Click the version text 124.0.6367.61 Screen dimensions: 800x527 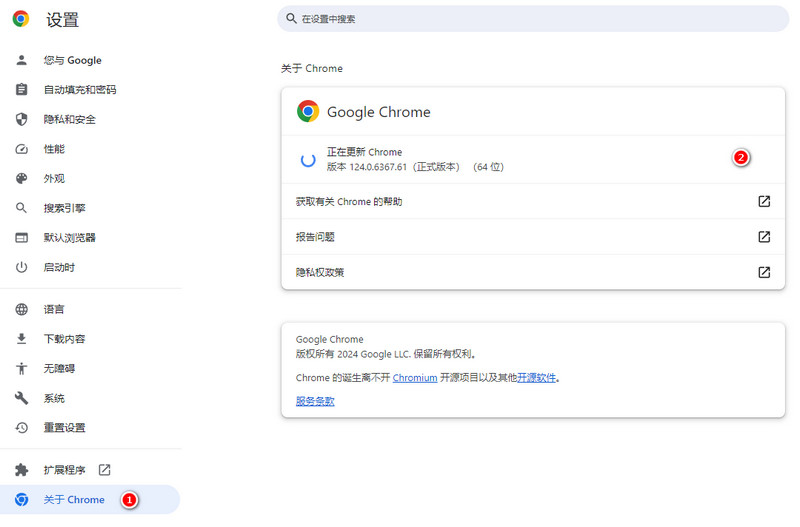(378, 167)
